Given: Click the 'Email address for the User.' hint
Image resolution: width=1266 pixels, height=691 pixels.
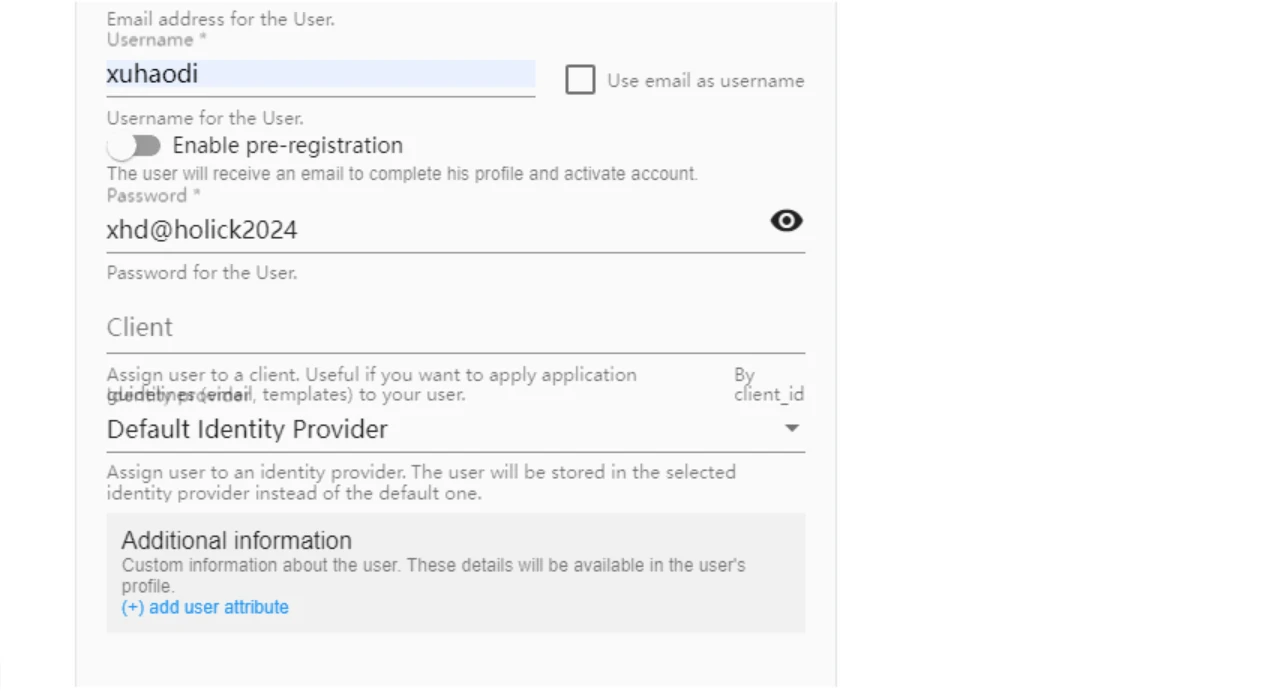Looking at the screenshot, I should 220,19.
